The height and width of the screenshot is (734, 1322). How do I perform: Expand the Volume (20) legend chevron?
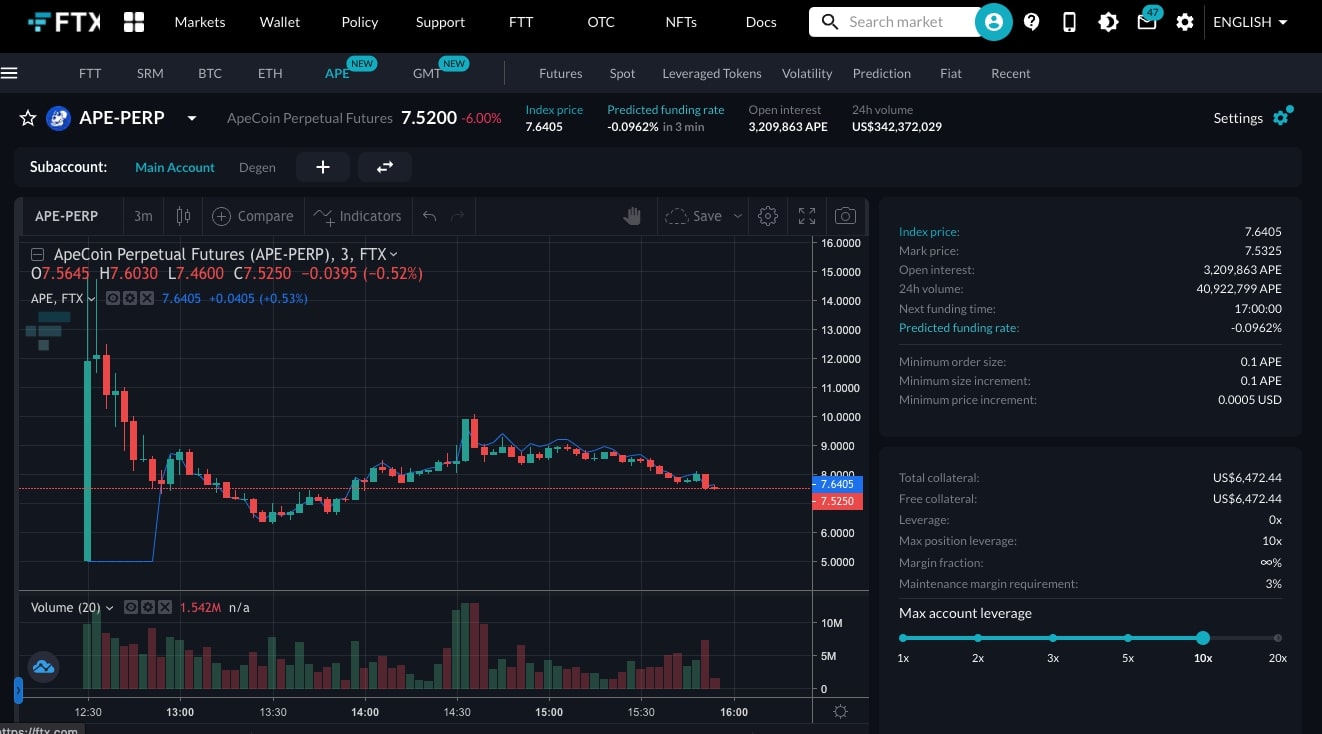[109, 607]
